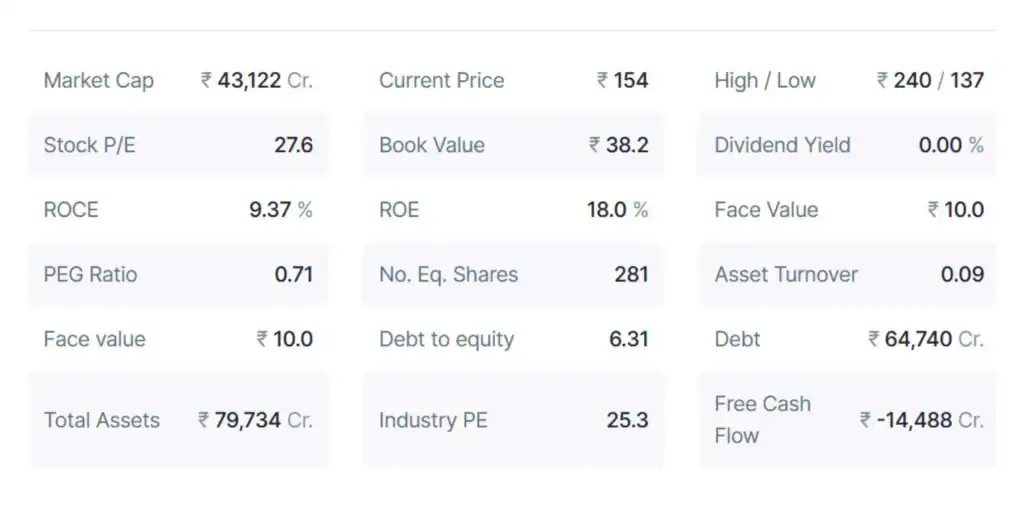The image size is (1024, 512).
Task: Click the Total Assets label
Action: pos(101,421)
